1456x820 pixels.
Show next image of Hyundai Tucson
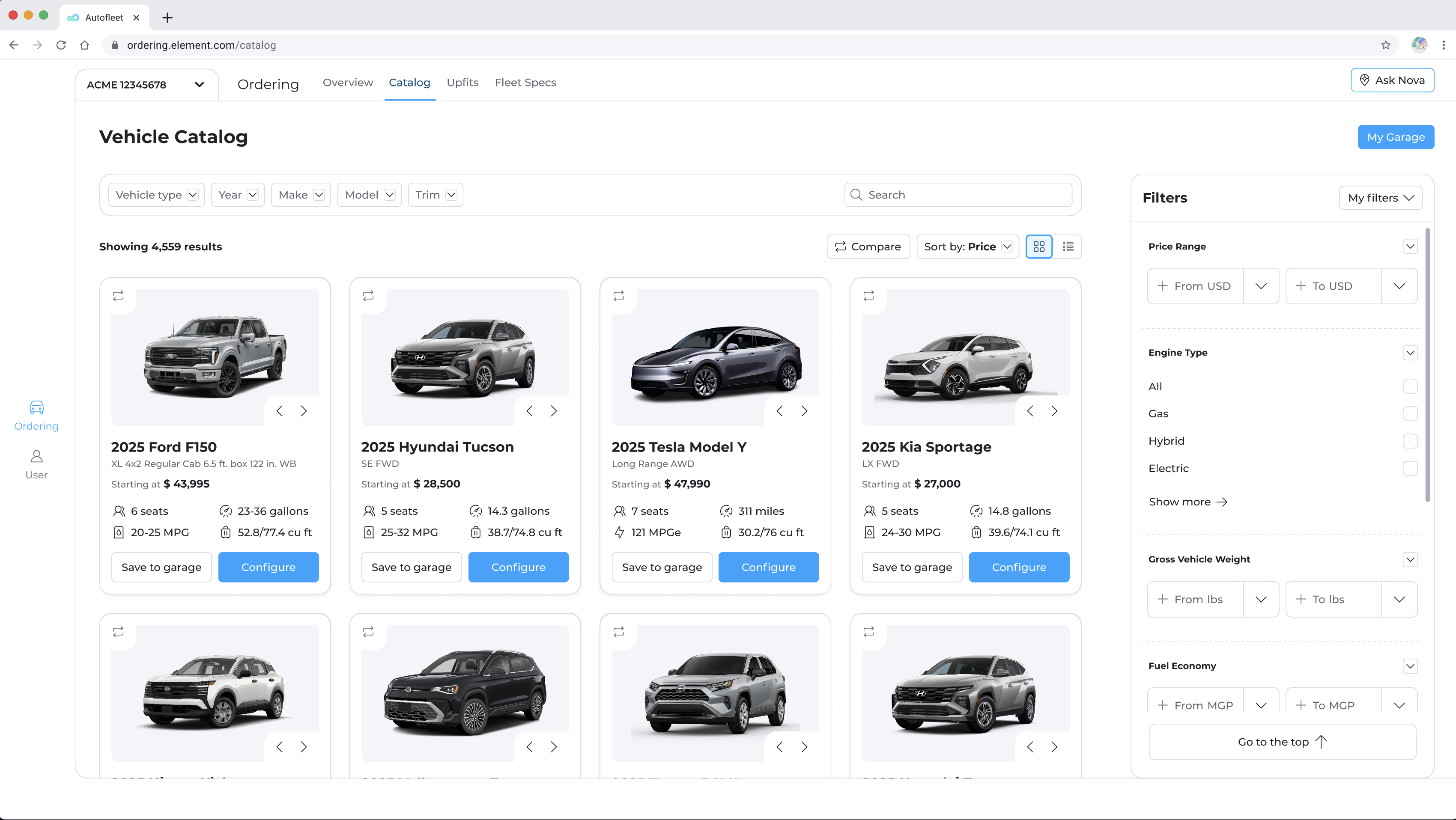point(554,411)
